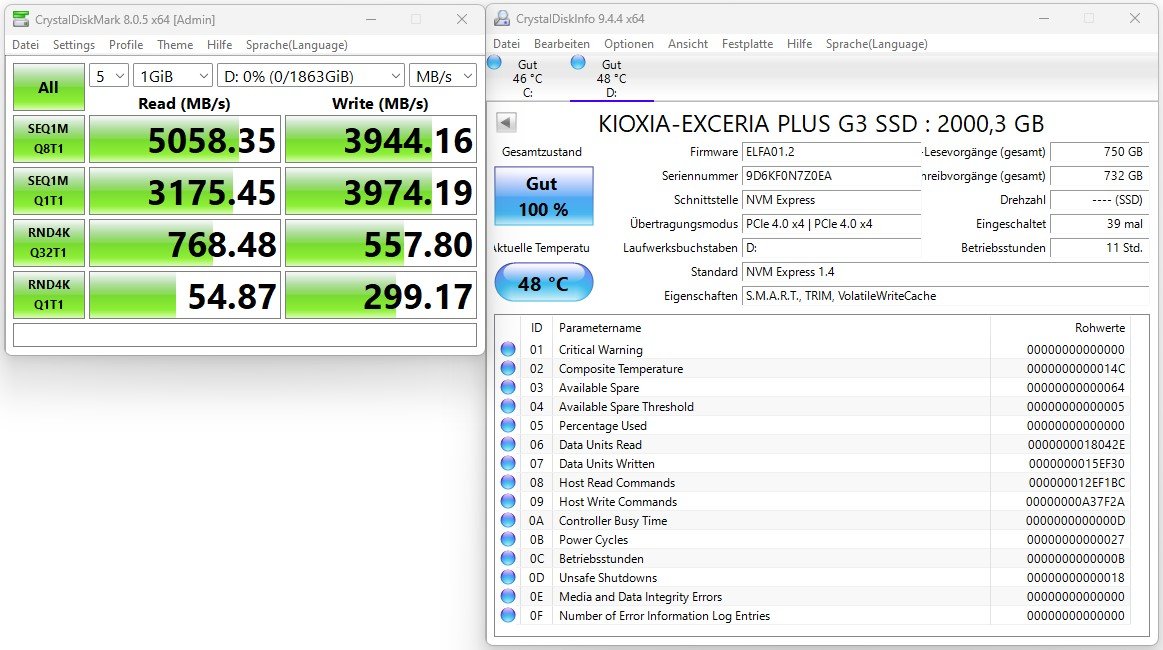Open the MB/s unit dropdown
Image resolution: width=1163 pixels, height=650 pixels.
(x=442, y=75)
